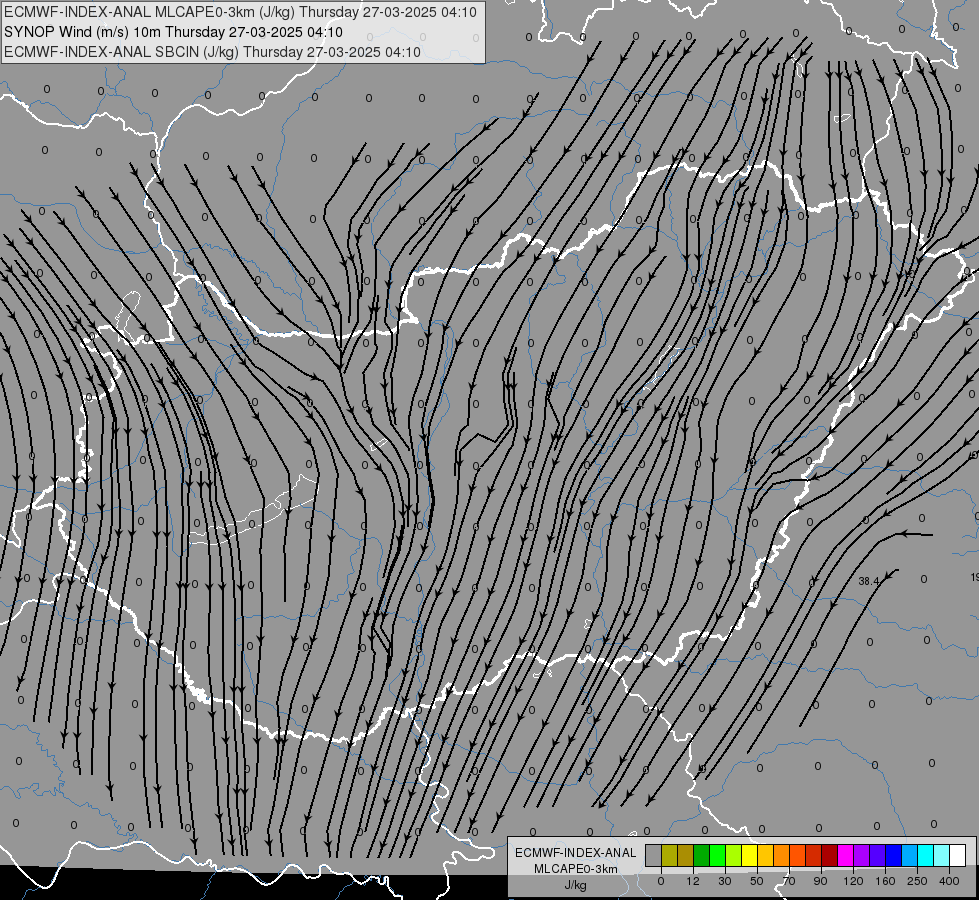This screenshot has width=979, height=900.
Task: Click legend scale value 120
Action: [x=853, y=881]
